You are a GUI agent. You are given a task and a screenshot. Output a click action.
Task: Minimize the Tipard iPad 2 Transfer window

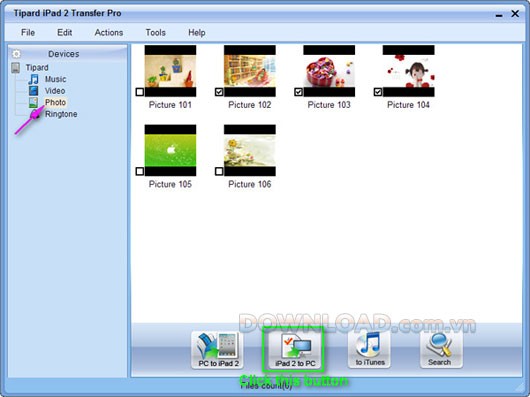coord(499,14)
